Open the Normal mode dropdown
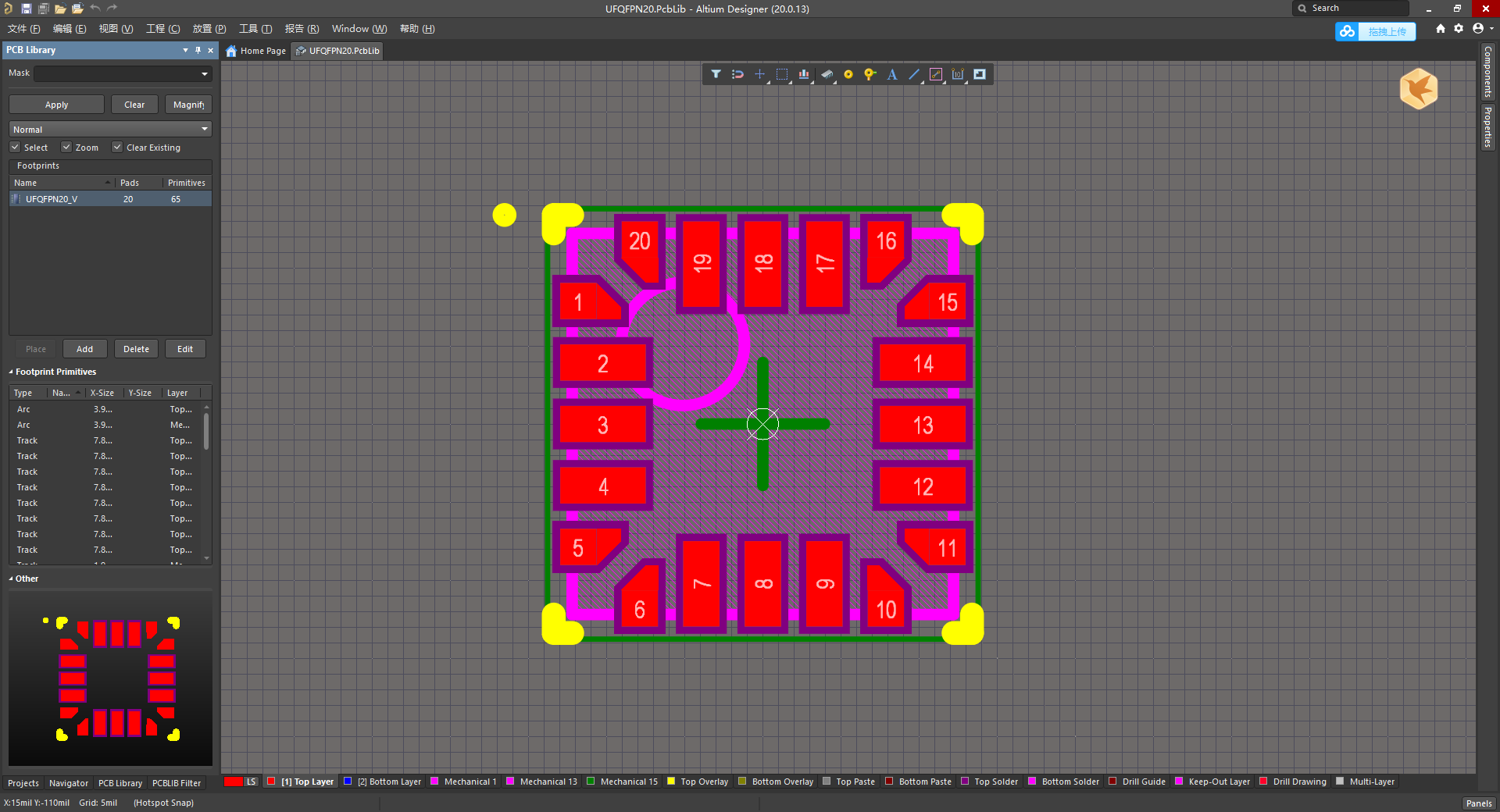1500x812 pixels. pyautogui.click(x=110, y=129)
